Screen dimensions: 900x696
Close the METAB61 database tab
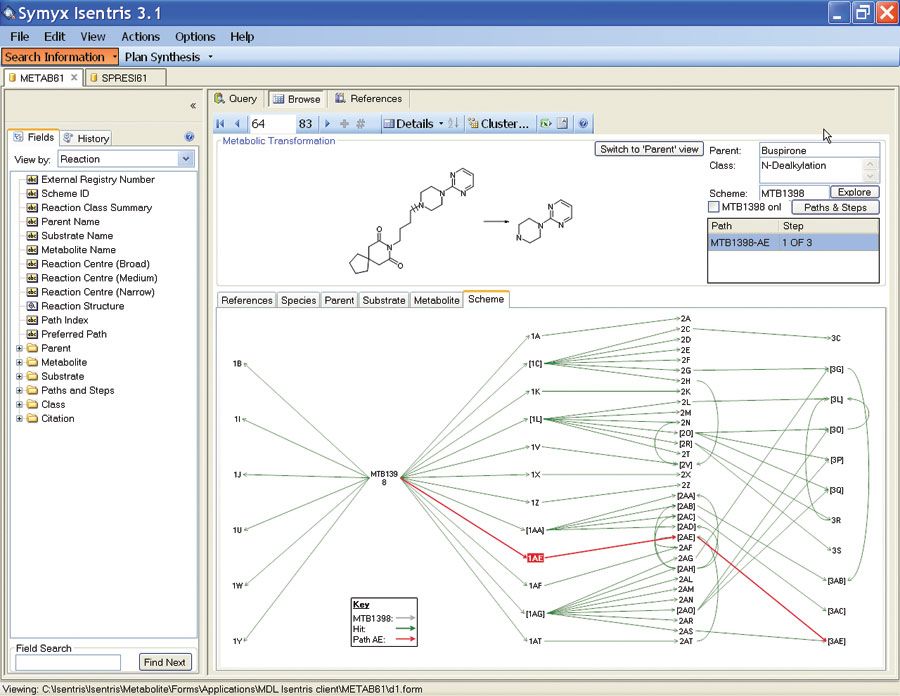(74, 77)
